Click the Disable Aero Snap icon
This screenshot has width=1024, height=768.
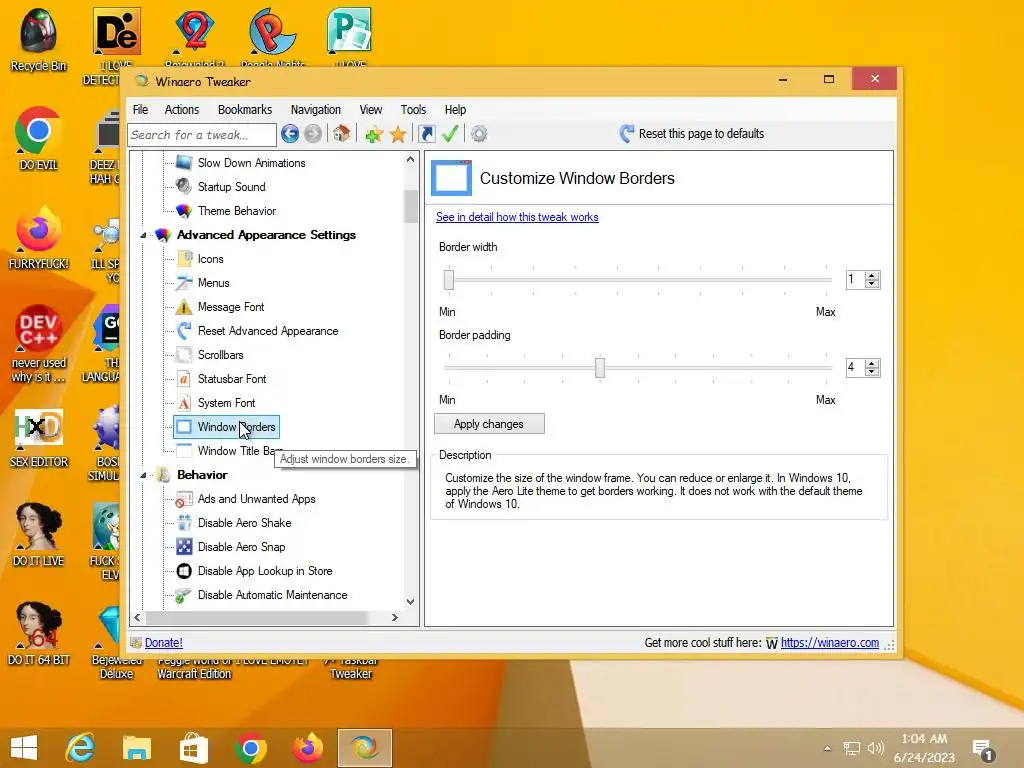(184, 547)
